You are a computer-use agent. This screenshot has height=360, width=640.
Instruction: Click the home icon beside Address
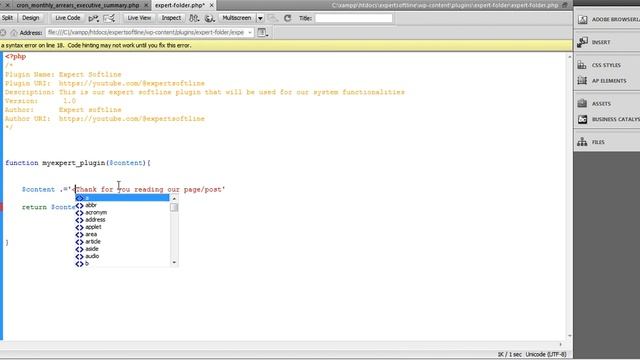click(14, 33)
